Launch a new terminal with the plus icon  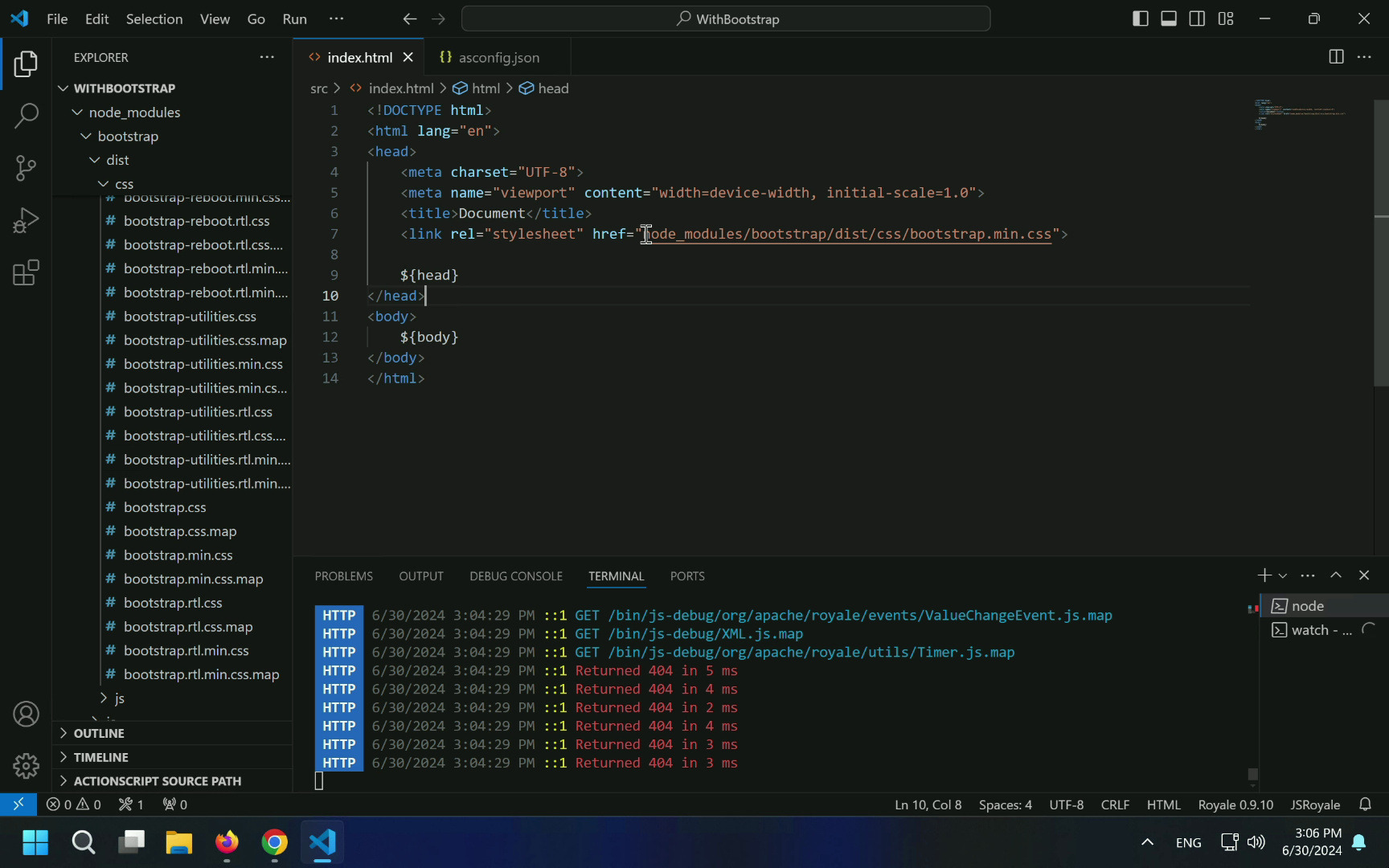(1262, 575)
